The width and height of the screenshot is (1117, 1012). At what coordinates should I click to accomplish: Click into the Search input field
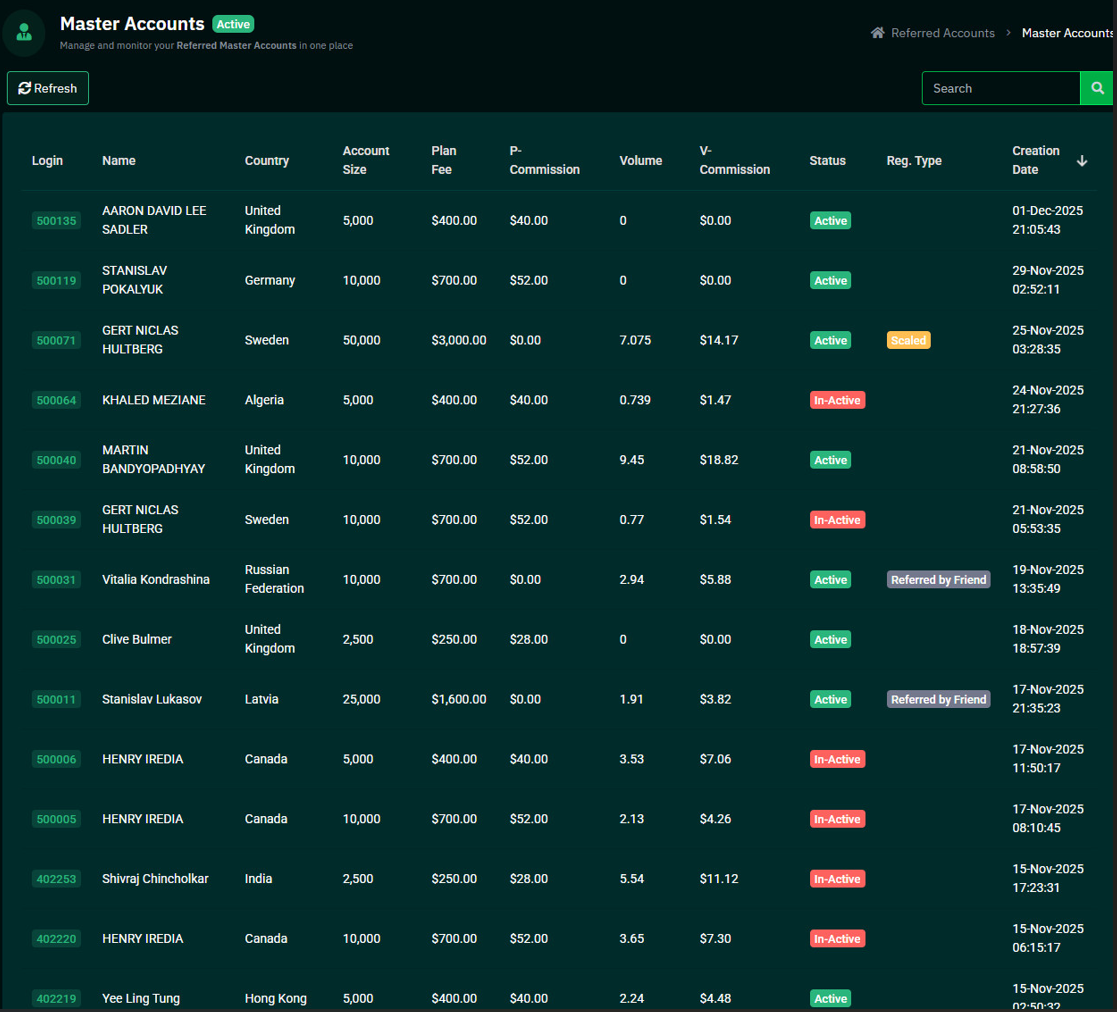click(x=1000, y=88)
